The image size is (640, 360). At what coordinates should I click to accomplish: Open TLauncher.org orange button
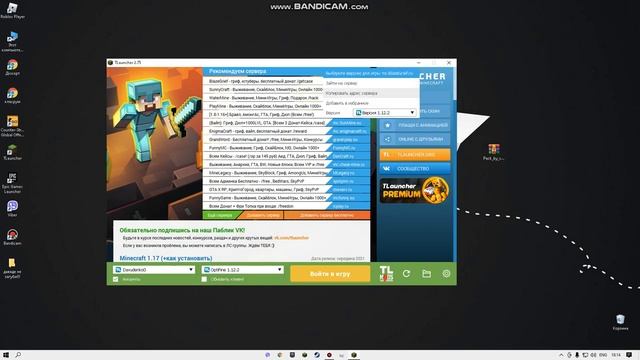[415, 154]
